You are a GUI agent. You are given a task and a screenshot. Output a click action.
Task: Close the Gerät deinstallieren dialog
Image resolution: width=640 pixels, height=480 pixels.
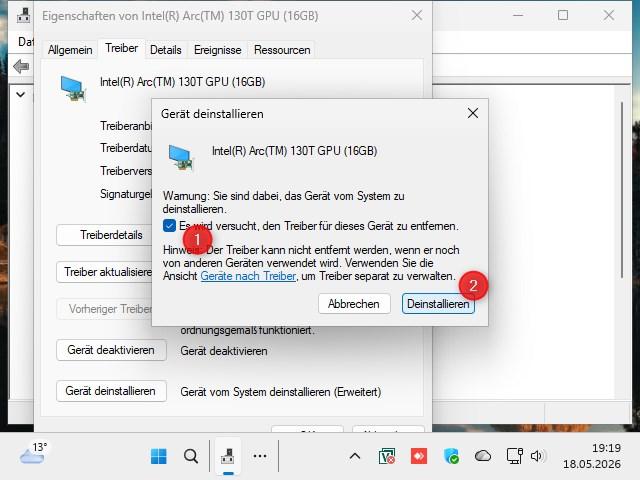(473, 113)
